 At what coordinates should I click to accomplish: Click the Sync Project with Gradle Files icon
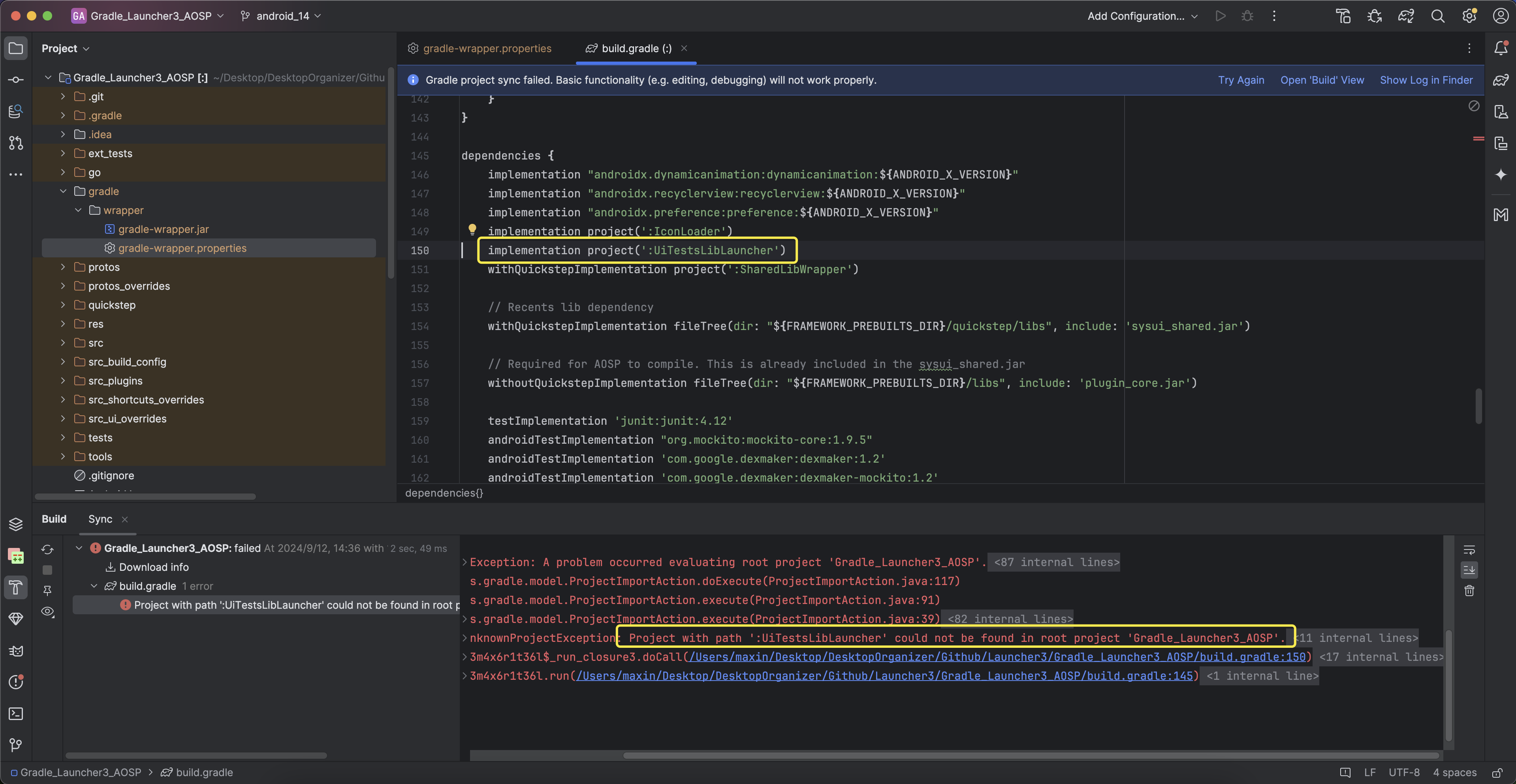(1406, 16)
